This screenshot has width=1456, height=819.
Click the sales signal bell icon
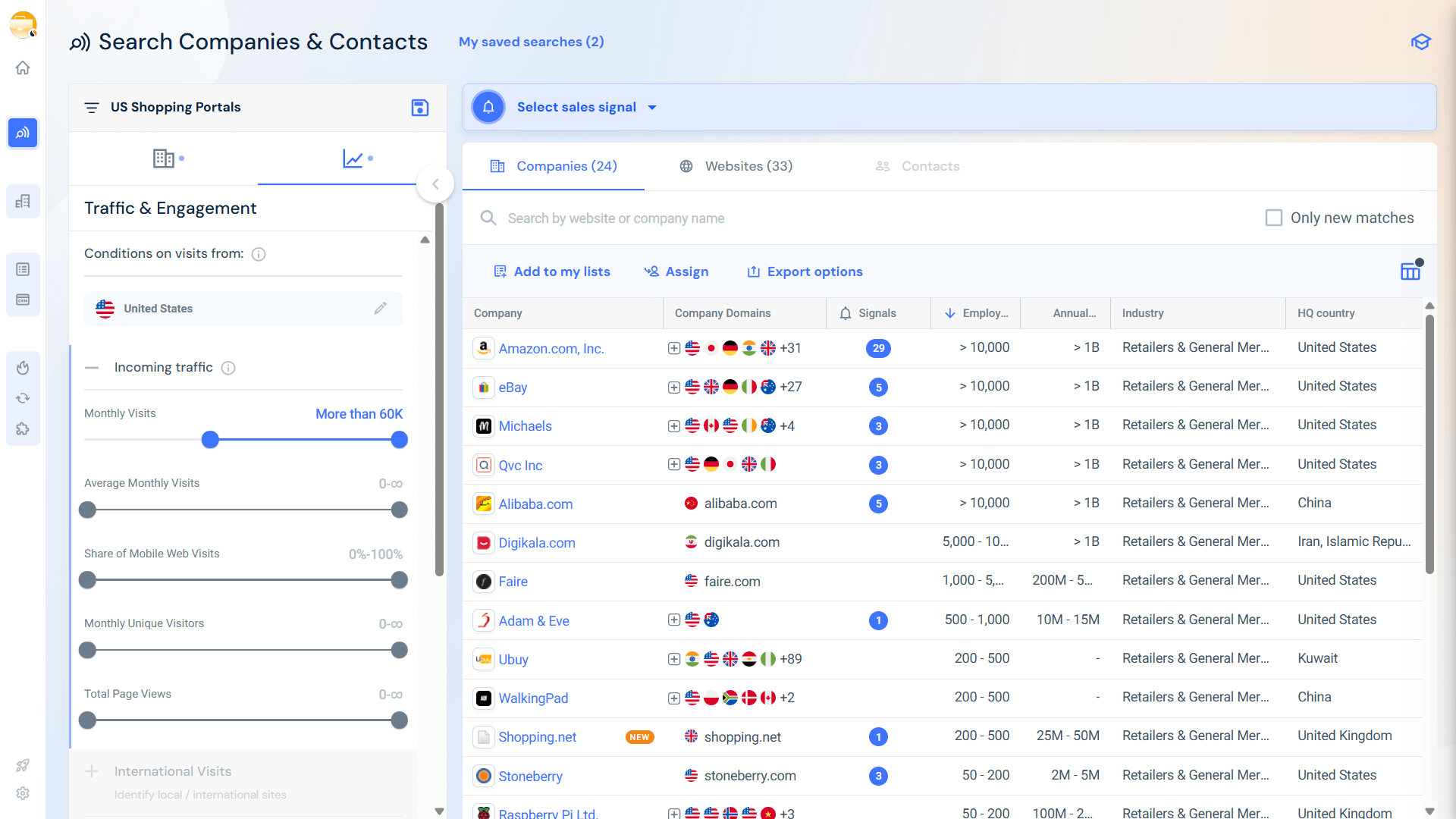click(x=489, y=107)
